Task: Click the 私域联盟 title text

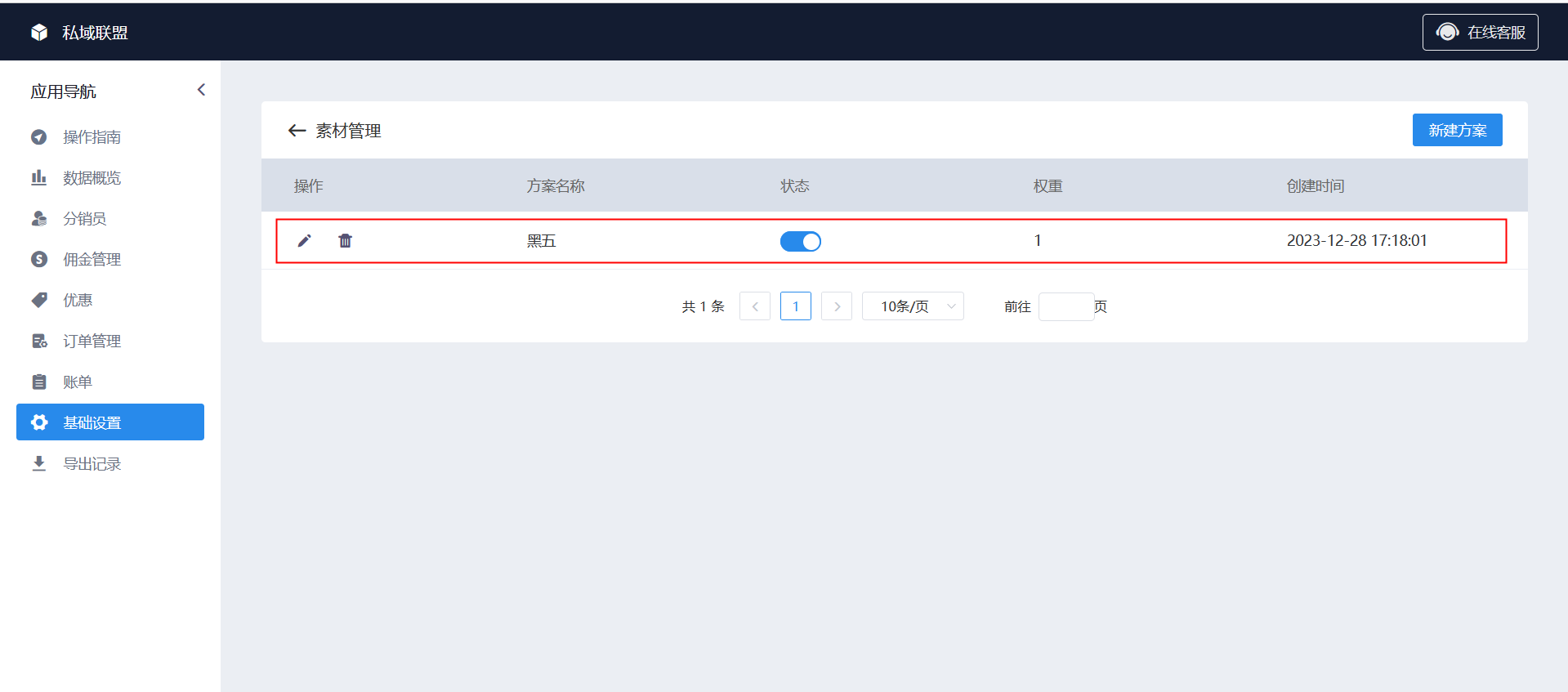Action: [x=96, y=33]
